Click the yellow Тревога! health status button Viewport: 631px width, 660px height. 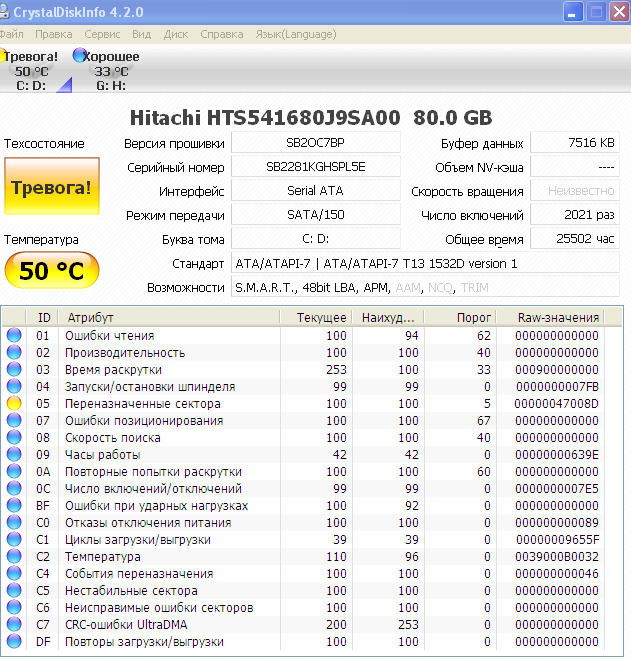[52, 186]
